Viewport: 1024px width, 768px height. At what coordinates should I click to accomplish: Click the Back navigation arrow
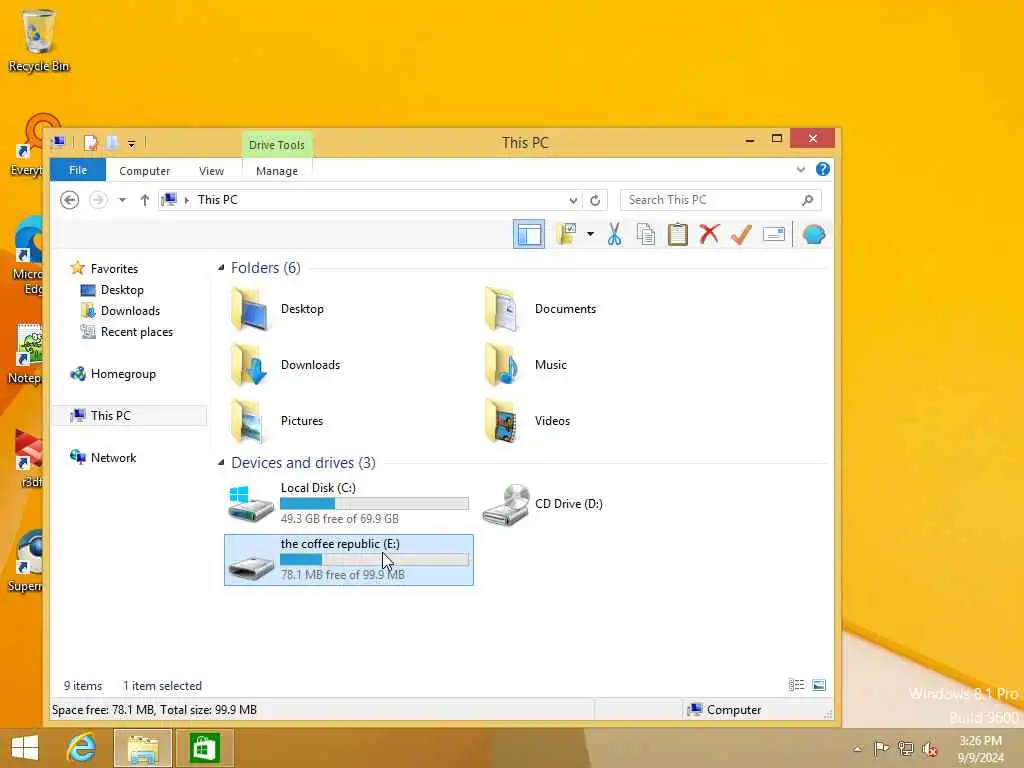69,200
